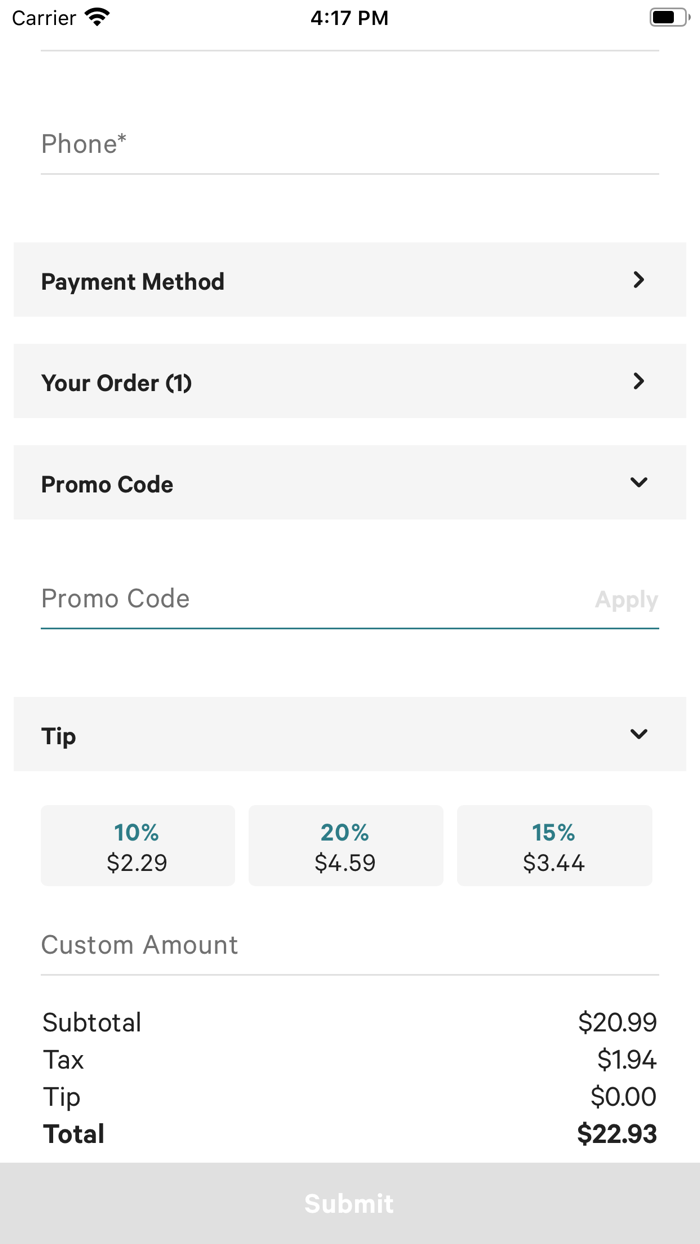
Task: Open Payment Method via right chevron
Action: click(x=639, y=280)
